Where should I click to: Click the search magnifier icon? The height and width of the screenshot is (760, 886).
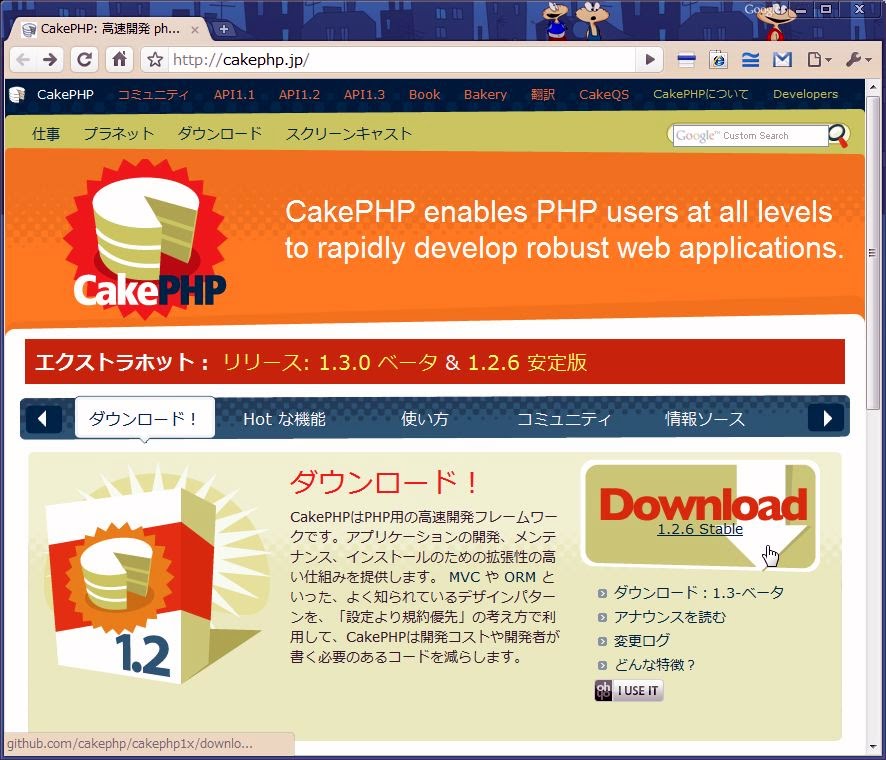click(x=838, y=135)
